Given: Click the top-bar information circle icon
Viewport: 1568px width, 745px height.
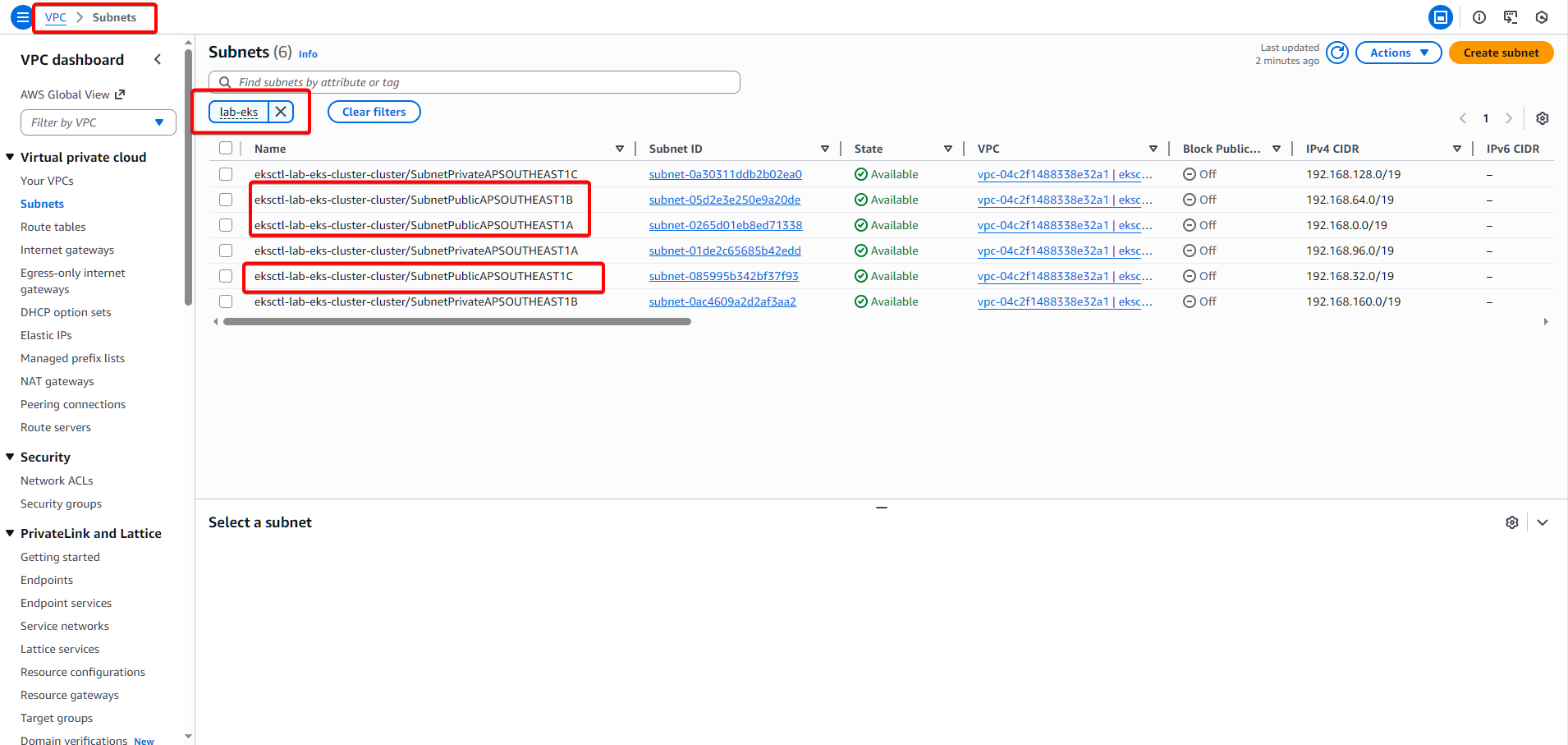Looking at the screenshot, I should click(1479, 17).
